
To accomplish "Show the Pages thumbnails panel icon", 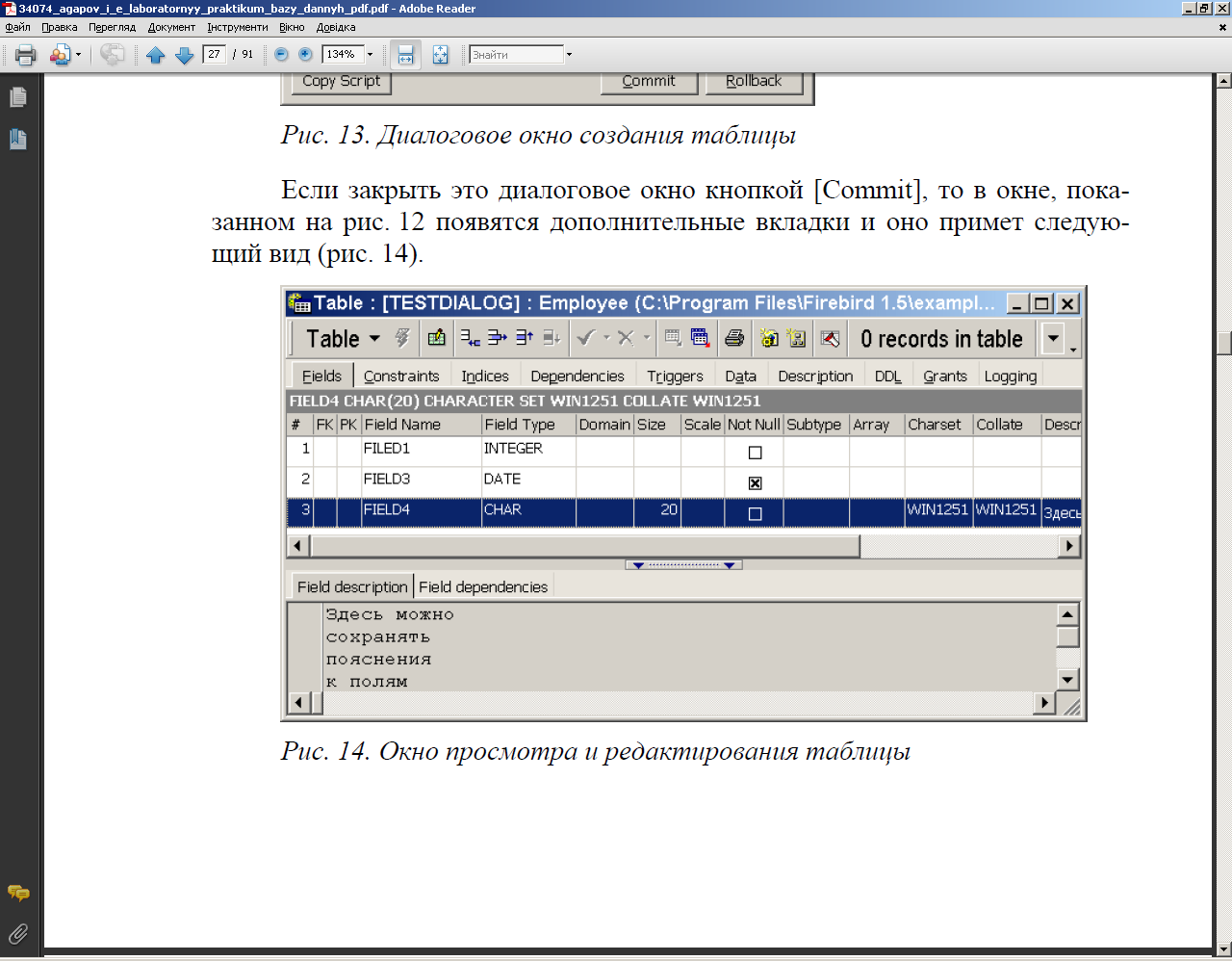I will pos(17,97).
